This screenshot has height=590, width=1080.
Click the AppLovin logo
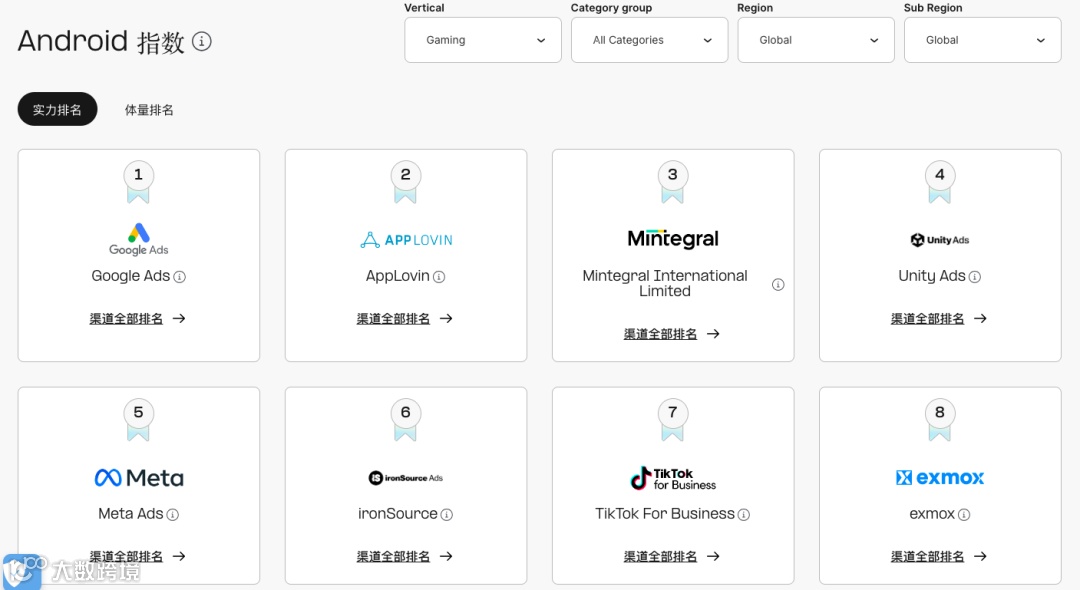pos(406,240)
